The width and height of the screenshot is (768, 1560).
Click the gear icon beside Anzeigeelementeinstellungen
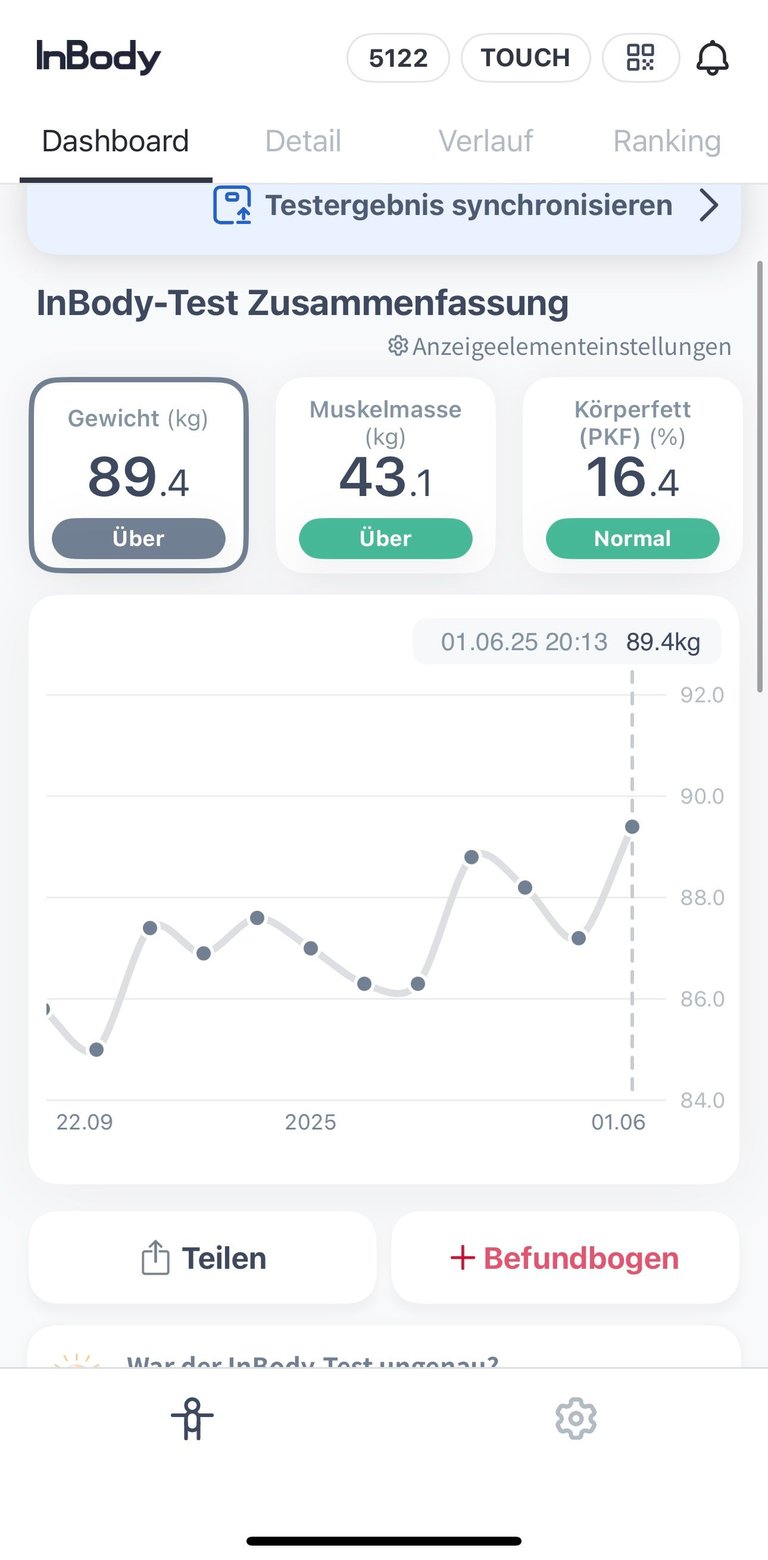click(x=398, y=346)
